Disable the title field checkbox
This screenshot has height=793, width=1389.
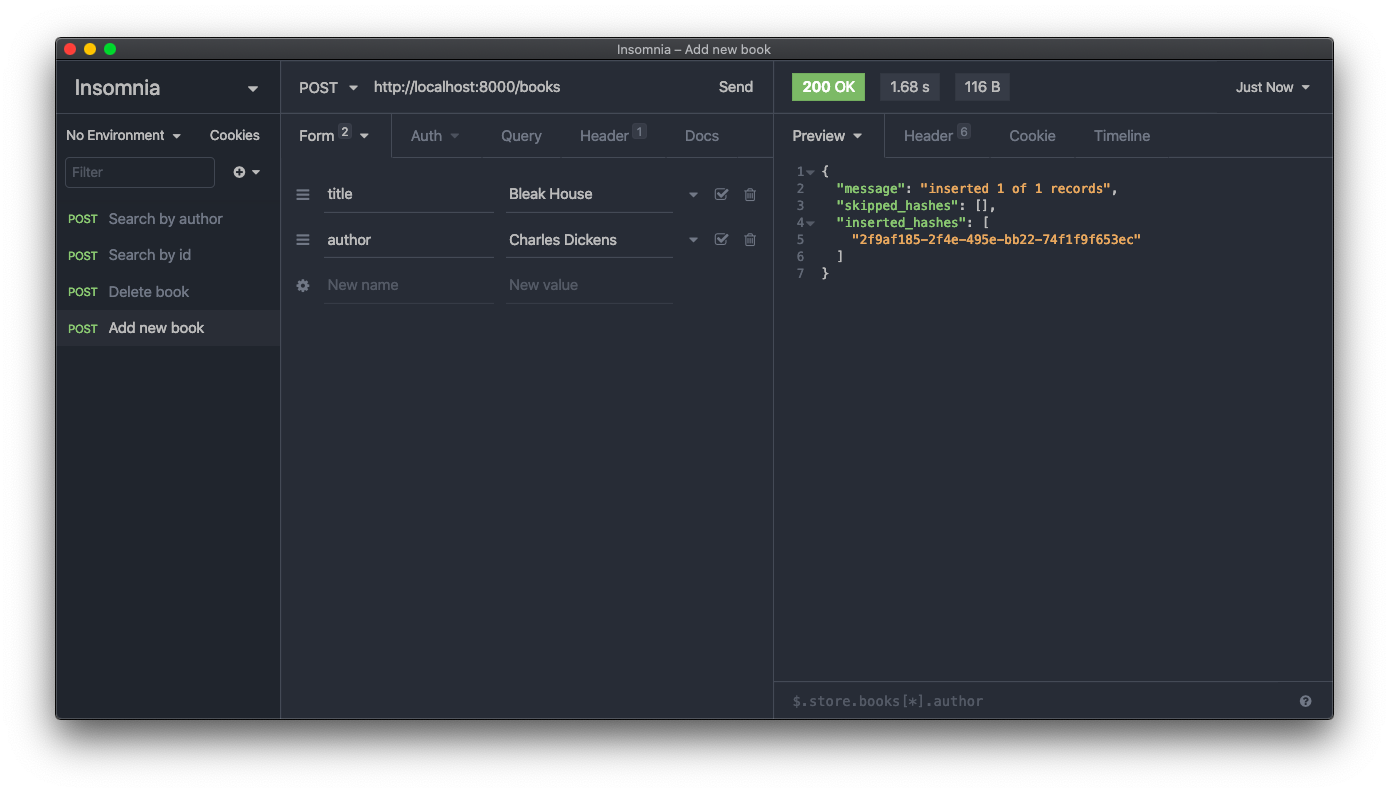[x=721, y=195]
